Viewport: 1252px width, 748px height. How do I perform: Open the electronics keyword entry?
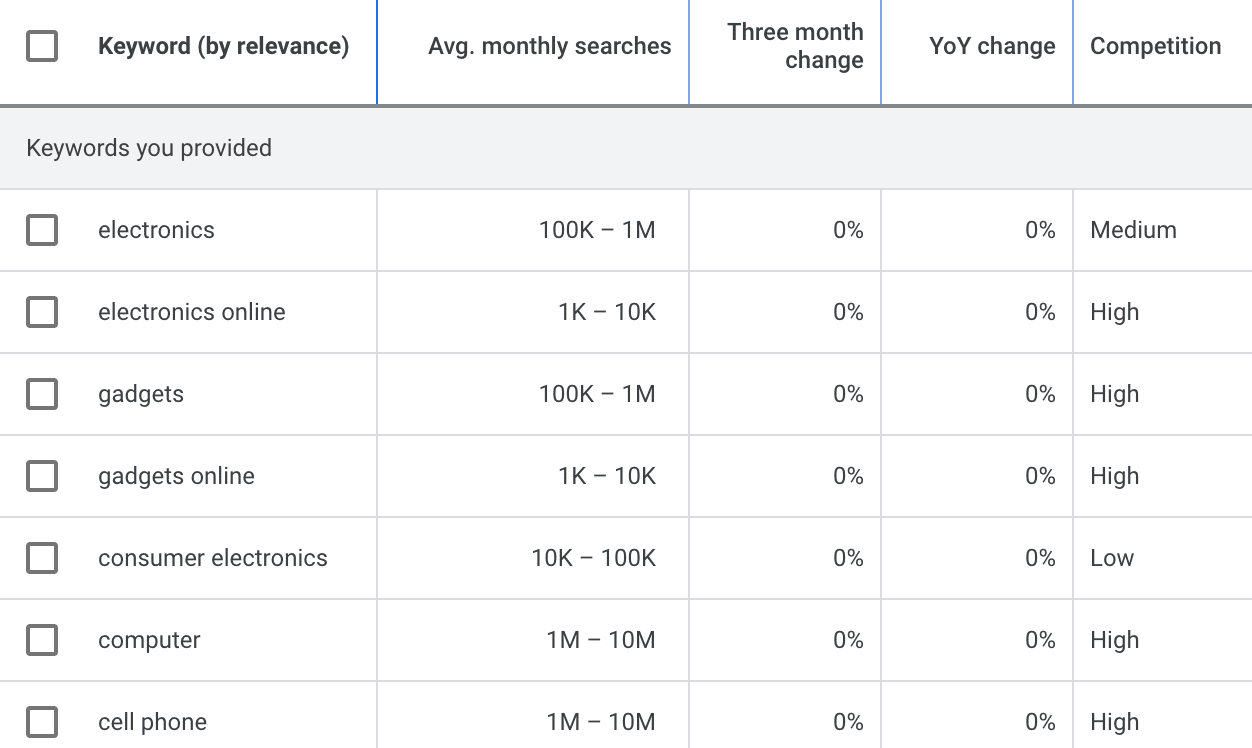[156, 229]
